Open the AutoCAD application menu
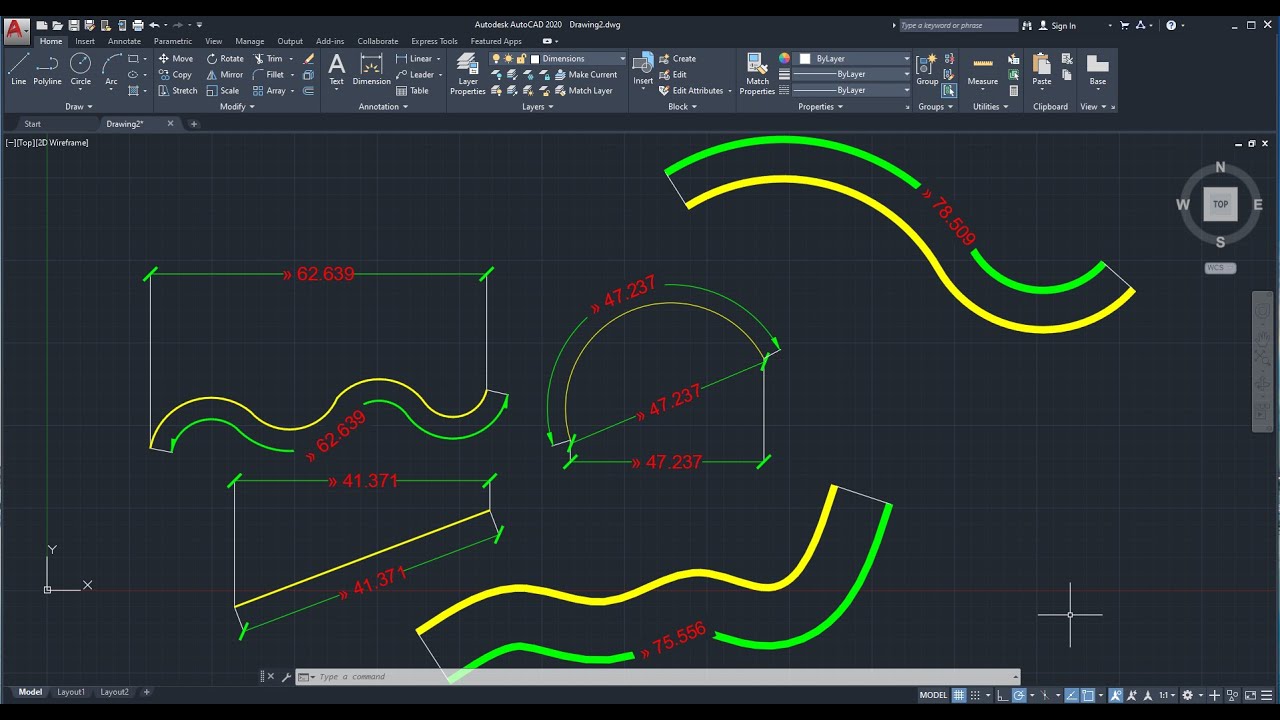 pyautogui.click(x=16, y=29)
